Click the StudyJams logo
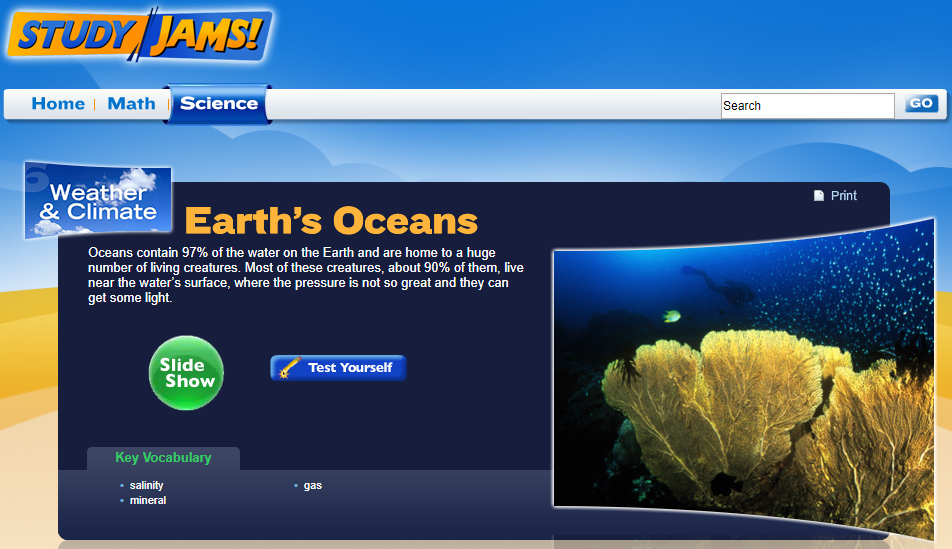The width and height of the screenshot is (952, 549). coord(139,35)
